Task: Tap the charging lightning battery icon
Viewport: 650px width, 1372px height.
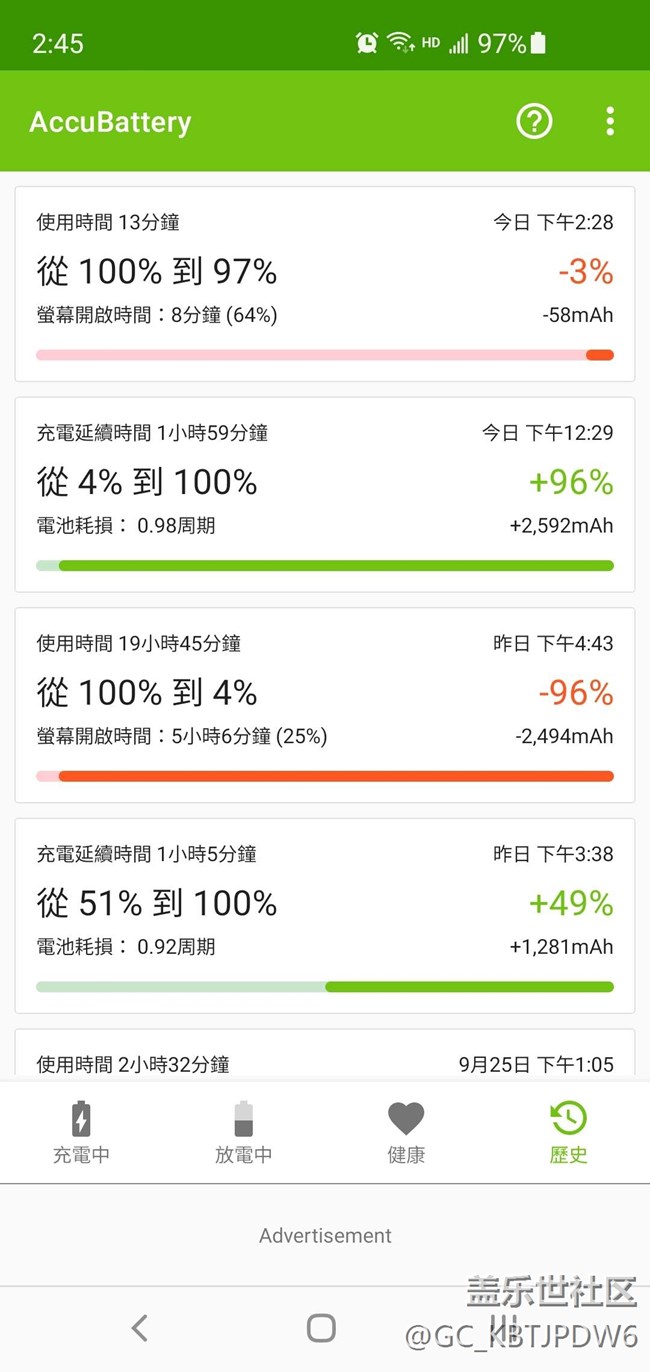Action: (x=81, y=1118)
